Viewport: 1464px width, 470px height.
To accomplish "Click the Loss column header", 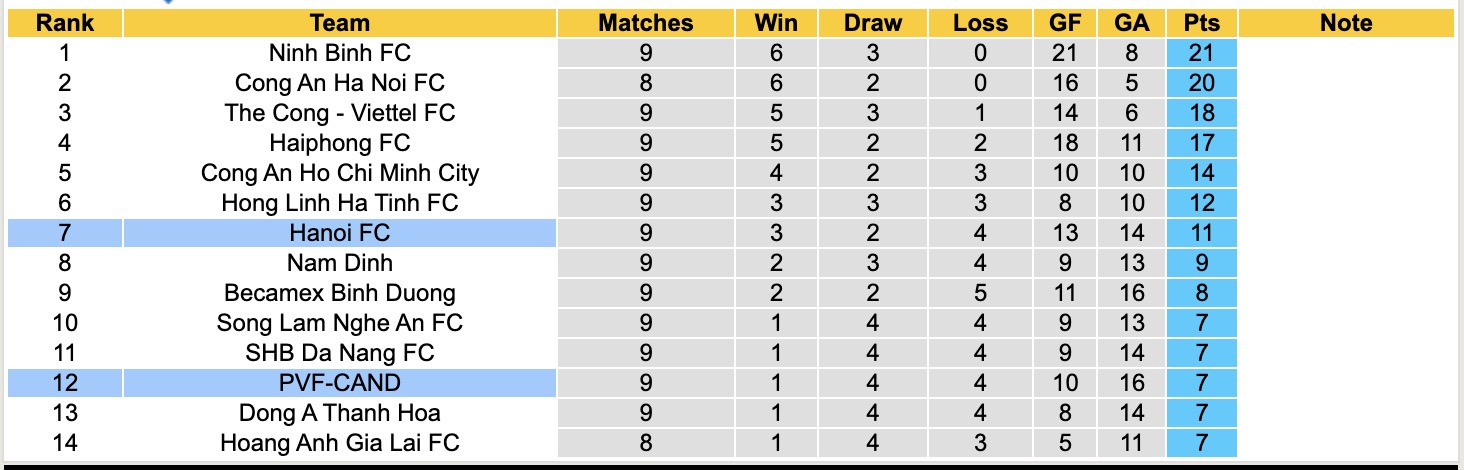I will click(x=980, y=23).
